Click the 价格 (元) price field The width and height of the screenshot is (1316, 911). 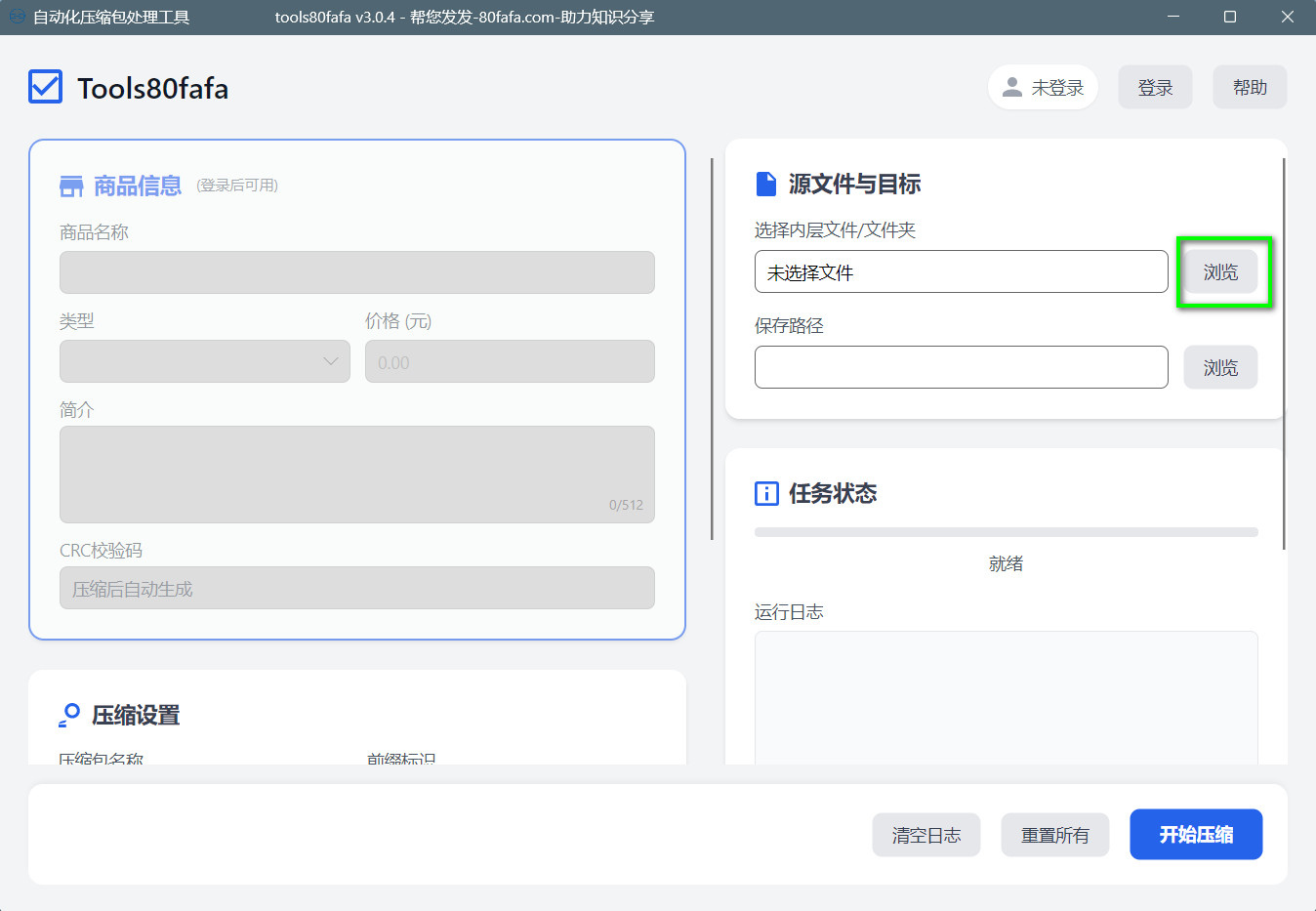tap(510, 361)
